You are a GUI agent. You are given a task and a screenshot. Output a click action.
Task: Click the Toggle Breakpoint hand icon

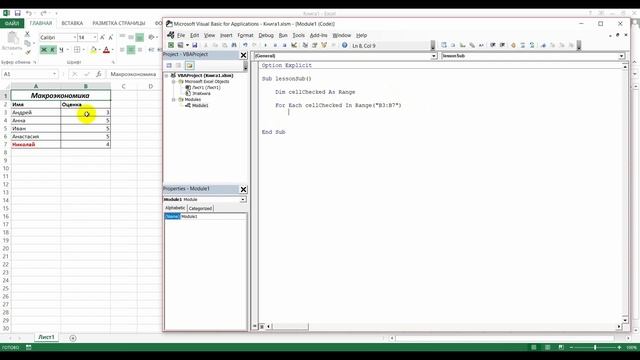[513, 45]
